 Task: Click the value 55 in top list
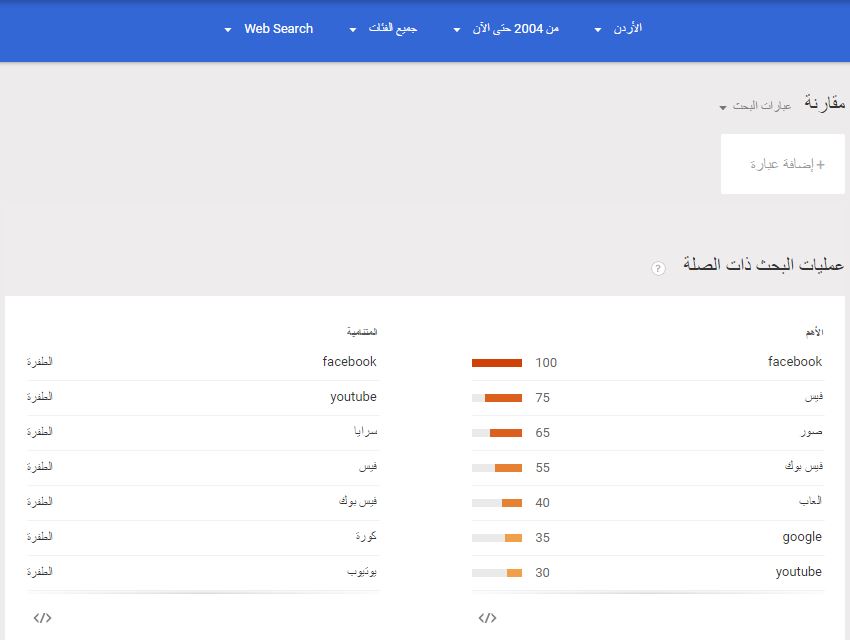coord(543,468)
